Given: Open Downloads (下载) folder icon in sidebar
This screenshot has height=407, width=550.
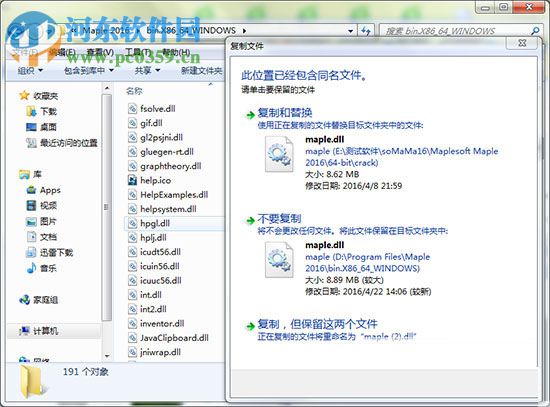Looking at the screenshot, I should pyautogui.click(x=31, y=112).
